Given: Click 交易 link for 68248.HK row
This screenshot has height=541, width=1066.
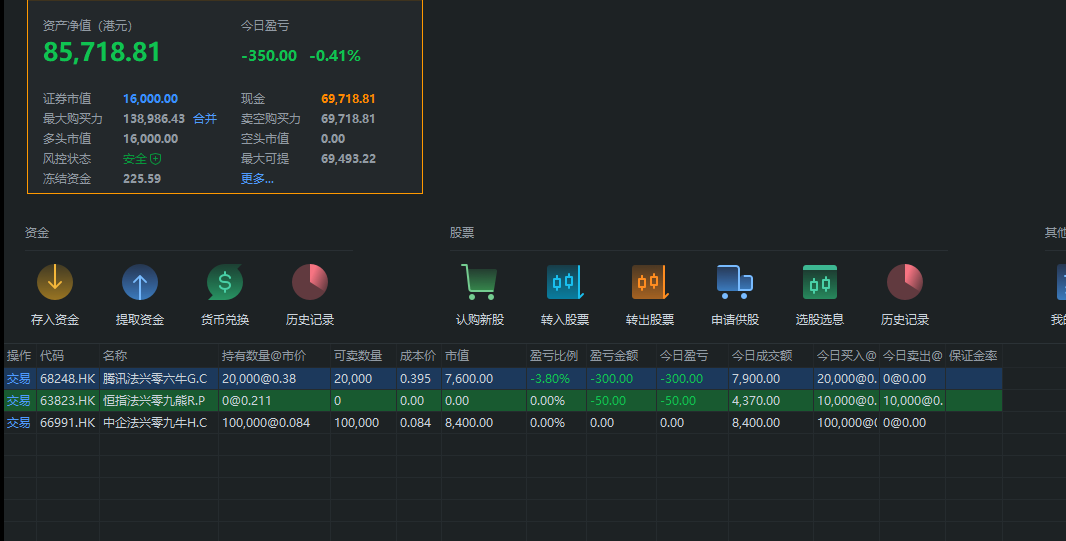Looking at the screenshot, I should pos(18,379).
